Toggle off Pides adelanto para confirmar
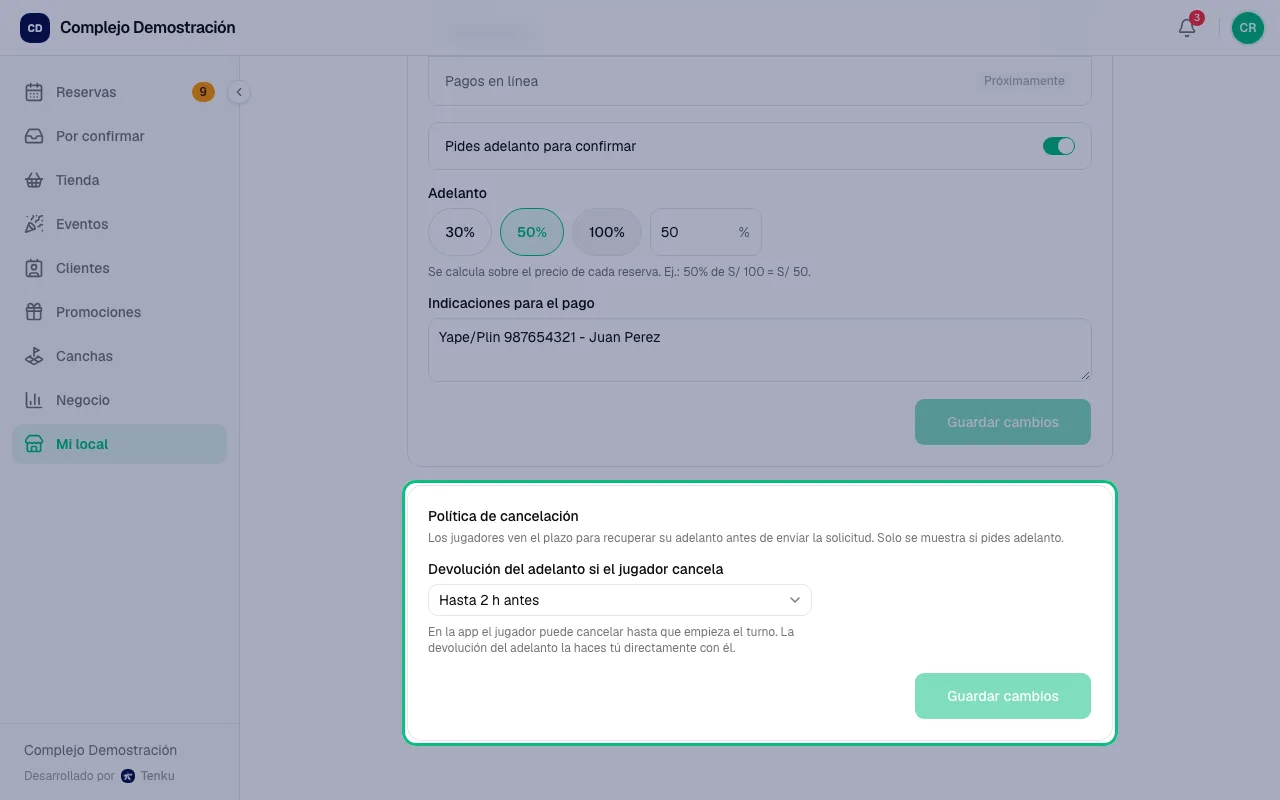1280x800 pixels. (1058, 146)
